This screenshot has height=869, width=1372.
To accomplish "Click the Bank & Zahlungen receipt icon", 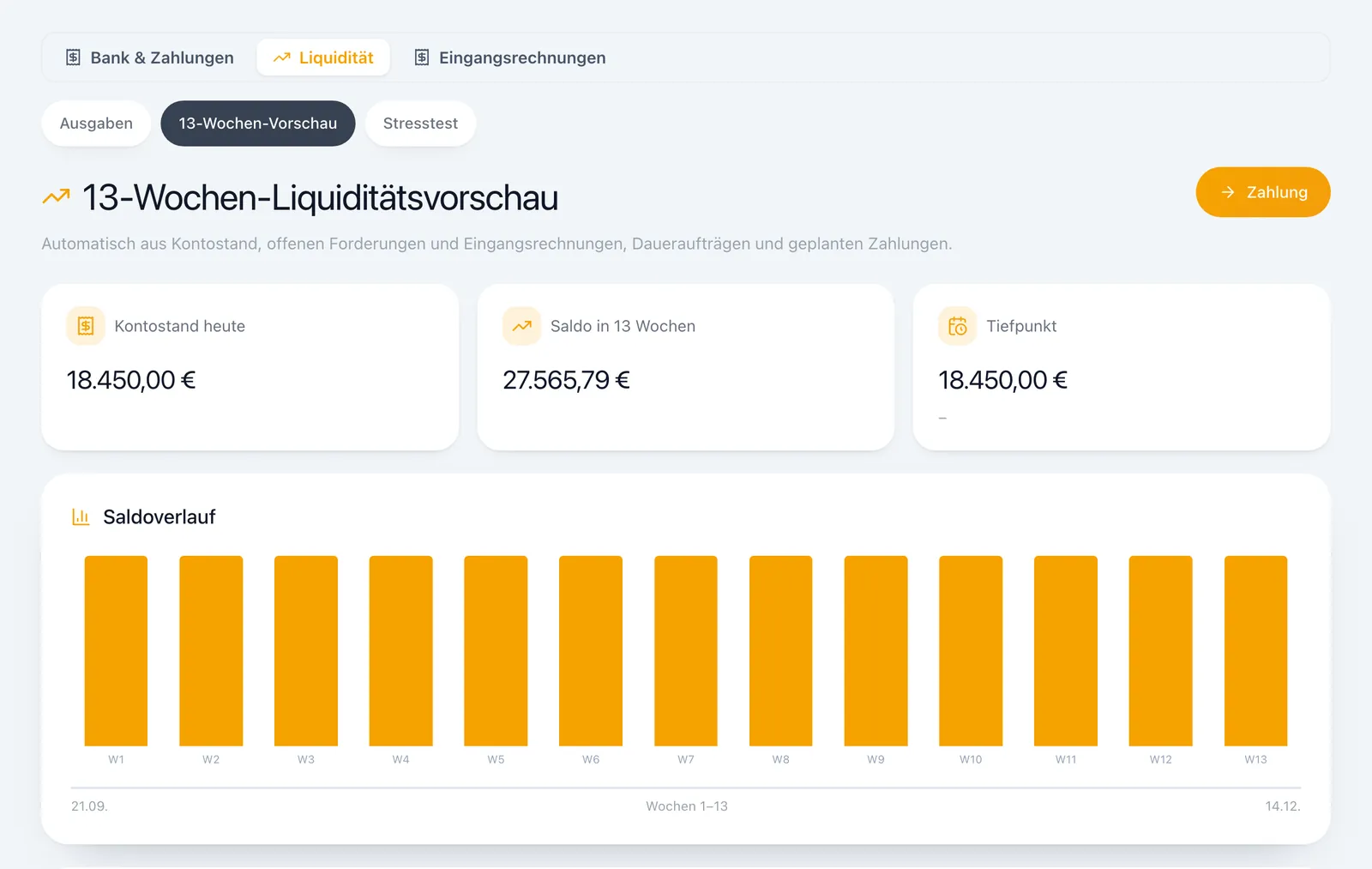I will [x=74, y=57].
